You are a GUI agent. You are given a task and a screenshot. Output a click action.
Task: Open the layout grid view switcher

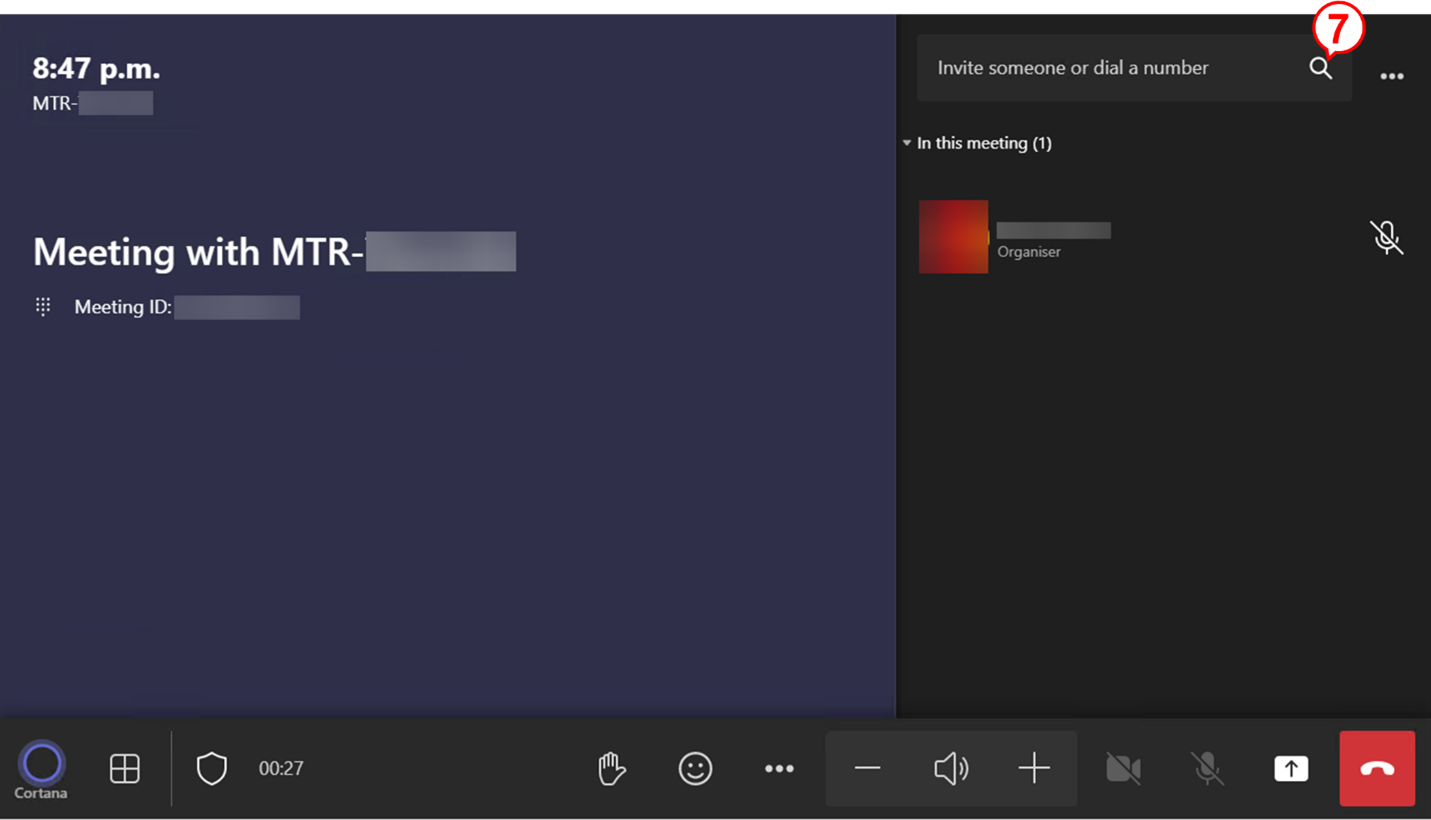click(125, 768)
